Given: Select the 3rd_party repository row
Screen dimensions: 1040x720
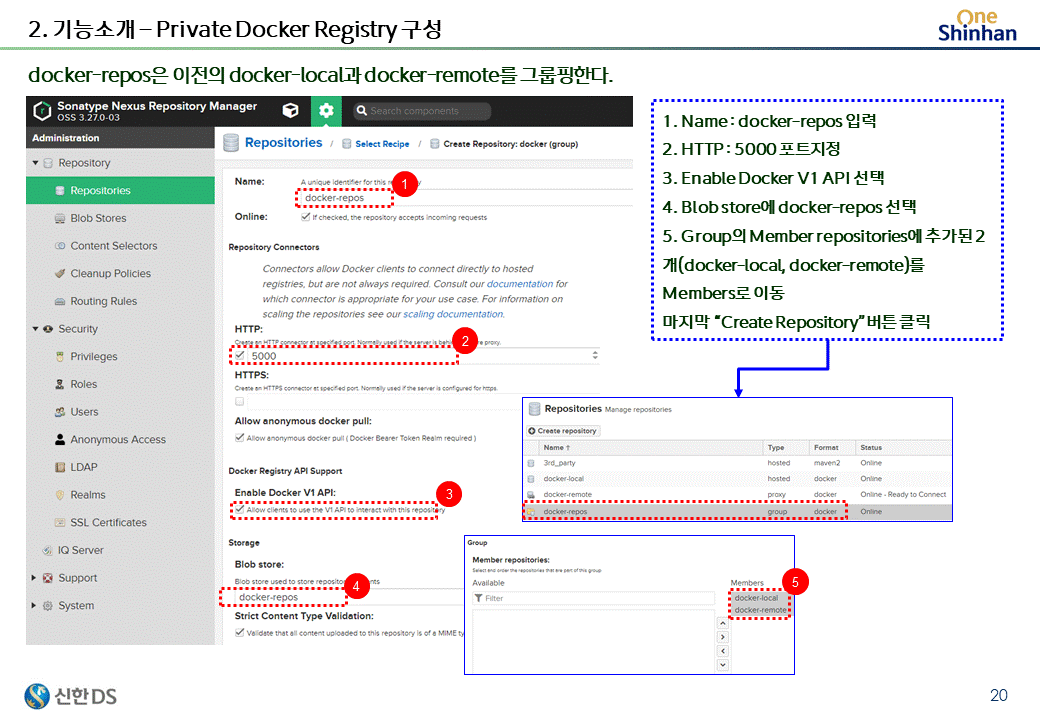Looking at the screenshot, I should [738, 463].
